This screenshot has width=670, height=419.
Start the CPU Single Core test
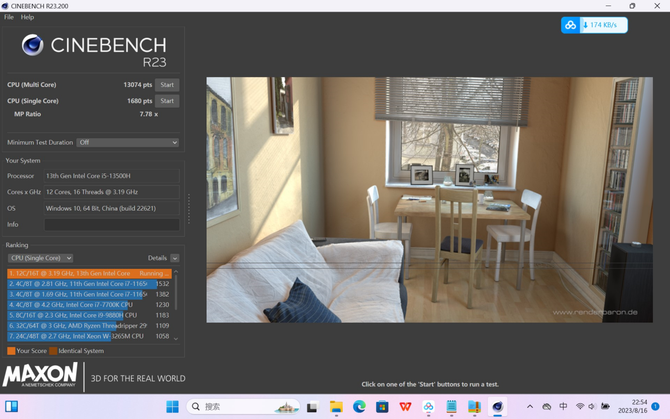167,101
